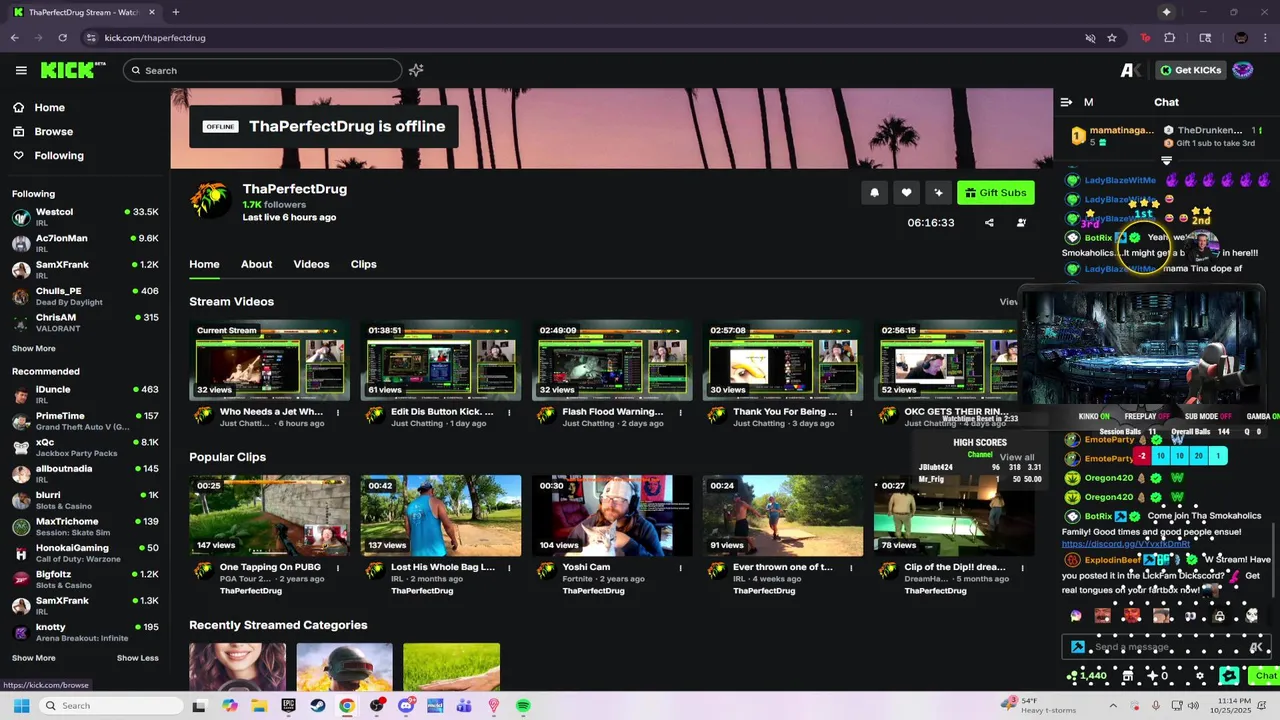This screenshot has height=720, width=1280.
Task: Open the Discord taskbar icon
Action: 406,706
